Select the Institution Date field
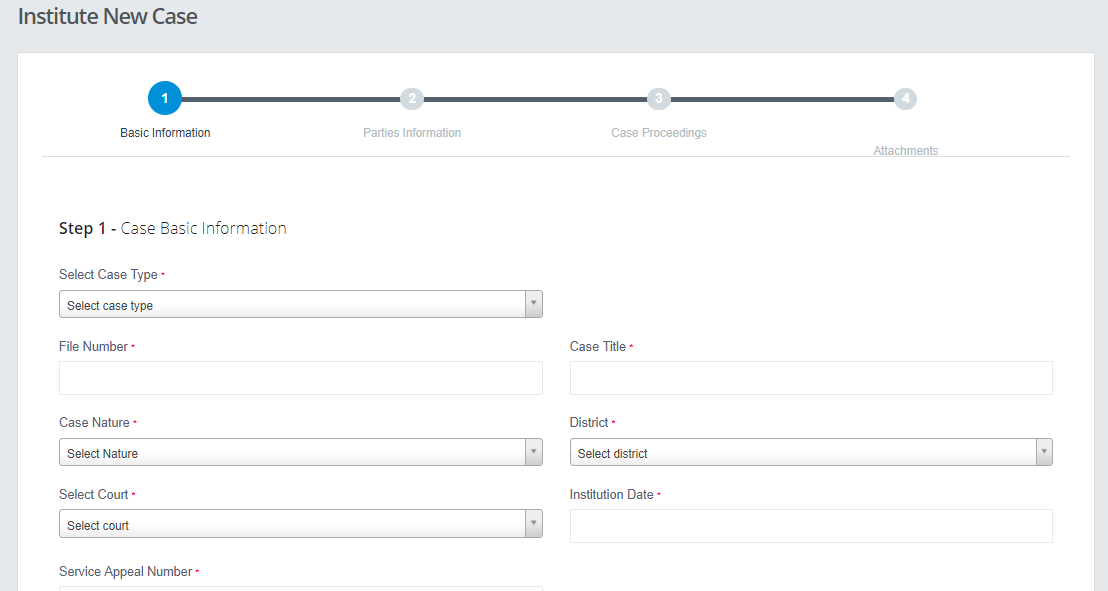This screenshot has width=1108, height=591. (811, 526)
